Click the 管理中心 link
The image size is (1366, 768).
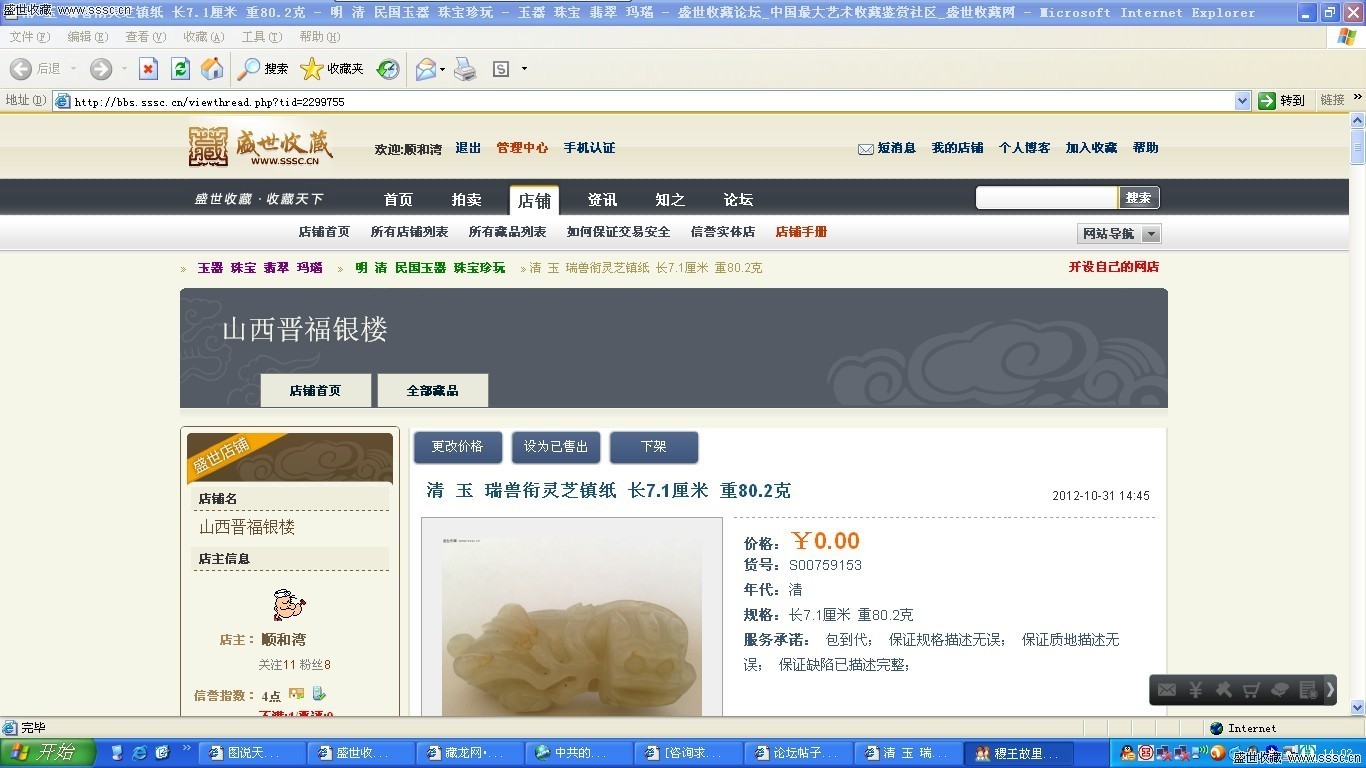tap(522, 148)
